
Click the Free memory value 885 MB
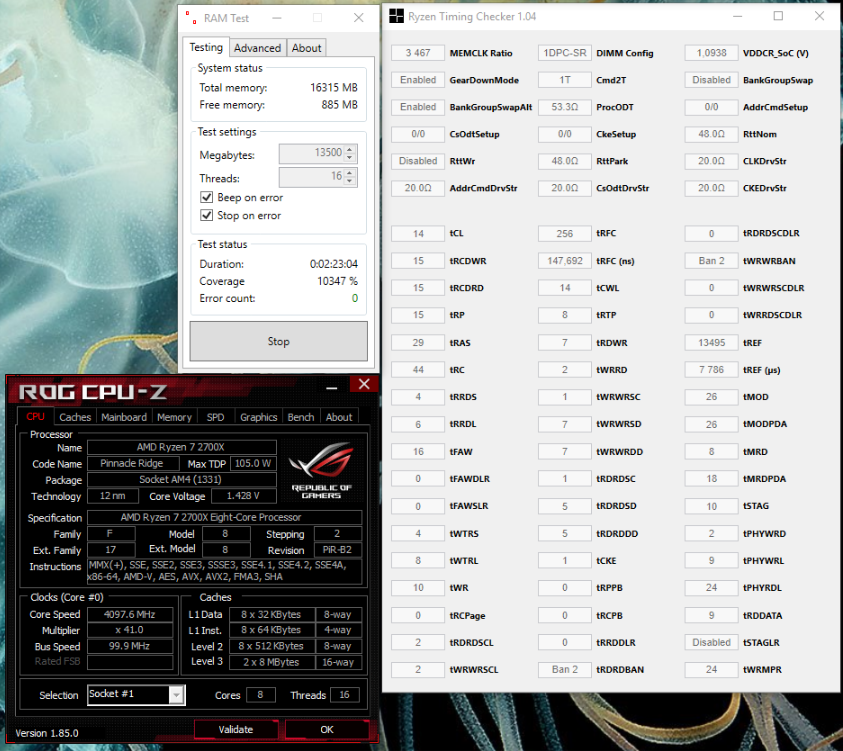(339, 105)
